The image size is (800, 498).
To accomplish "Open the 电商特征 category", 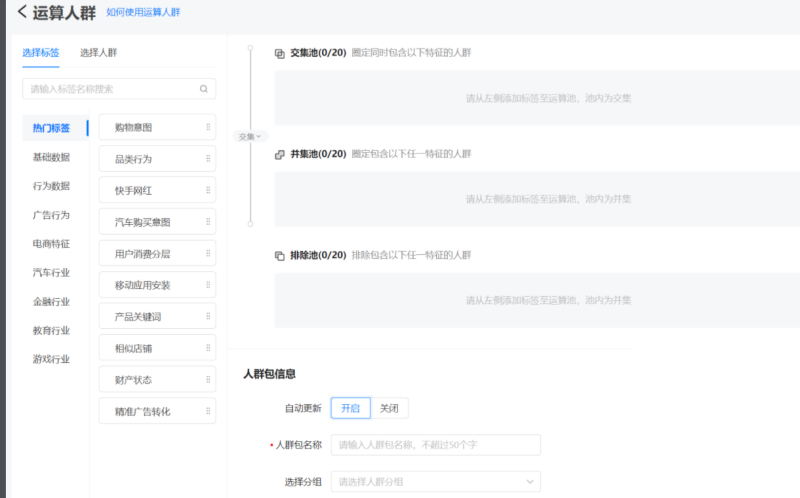I will coord(51,244).
